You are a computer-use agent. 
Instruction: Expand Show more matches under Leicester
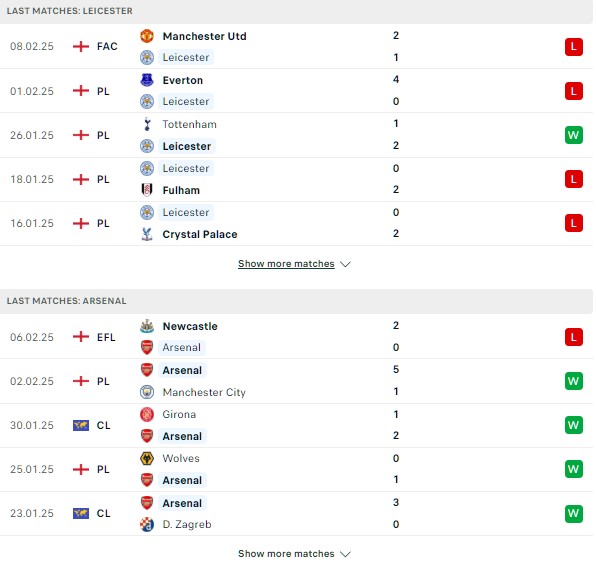[x=286, y=263]
